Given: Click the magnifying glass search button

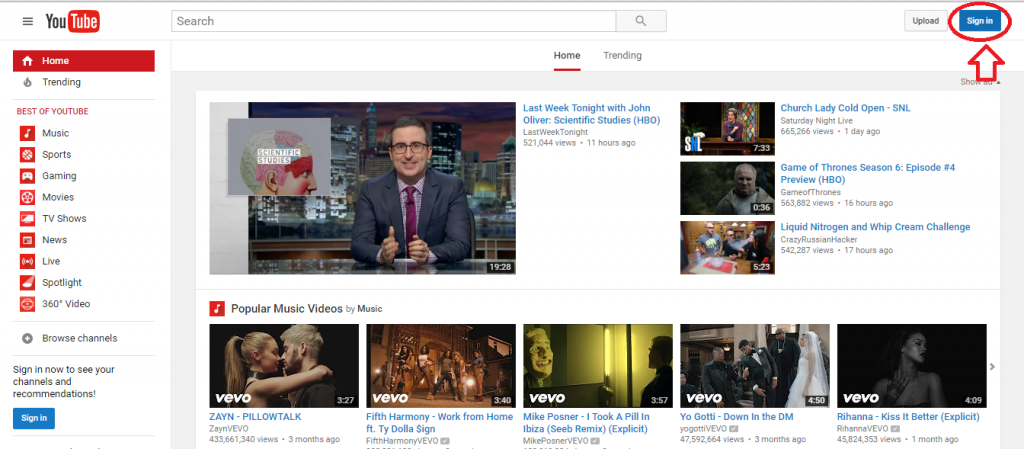Looking at the screenshot, I should 641,21.
